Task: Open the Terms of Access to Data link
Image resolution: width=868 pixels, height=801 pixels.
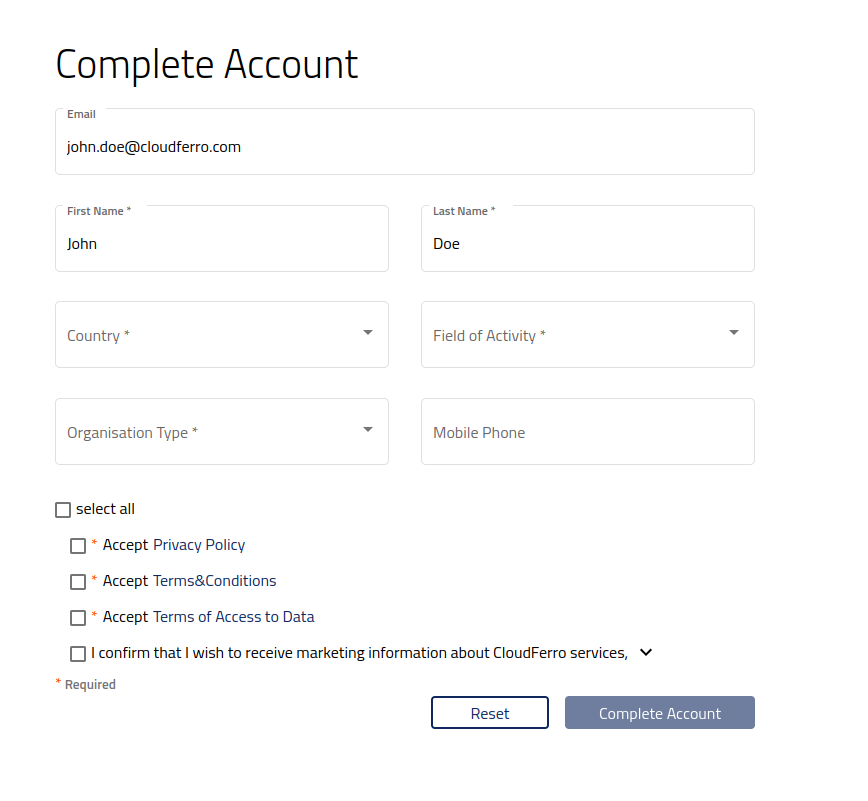Action: (234, 617)
